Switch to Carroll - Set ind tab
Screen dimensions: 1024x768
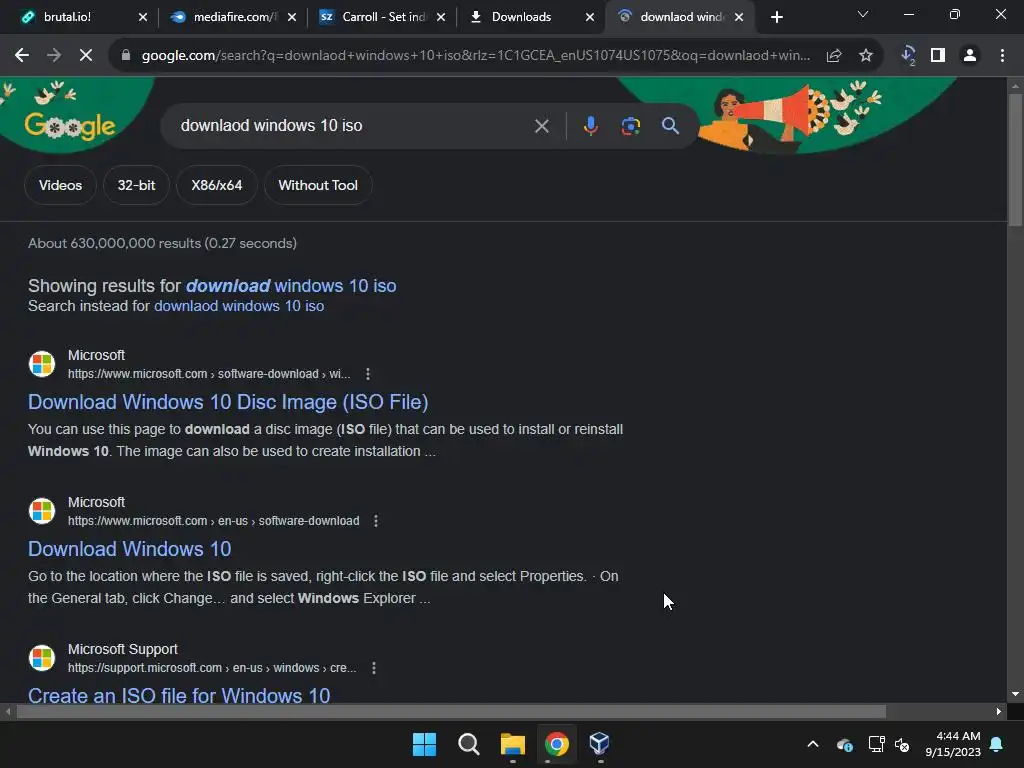[383, 17]
